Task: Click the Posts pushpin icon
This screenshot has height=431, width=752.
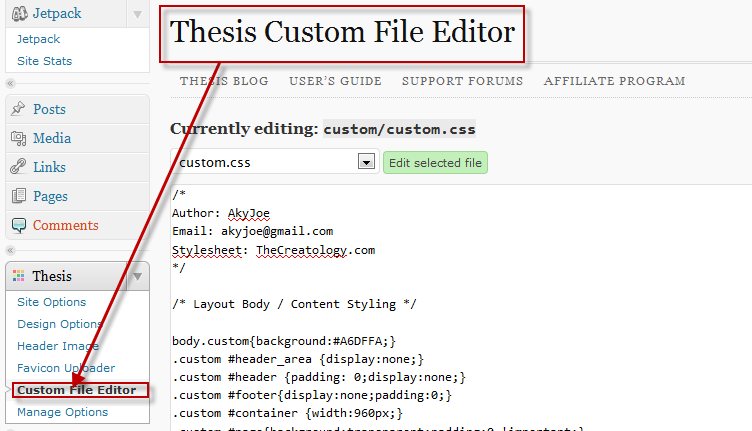Action: tap(18, 109)
